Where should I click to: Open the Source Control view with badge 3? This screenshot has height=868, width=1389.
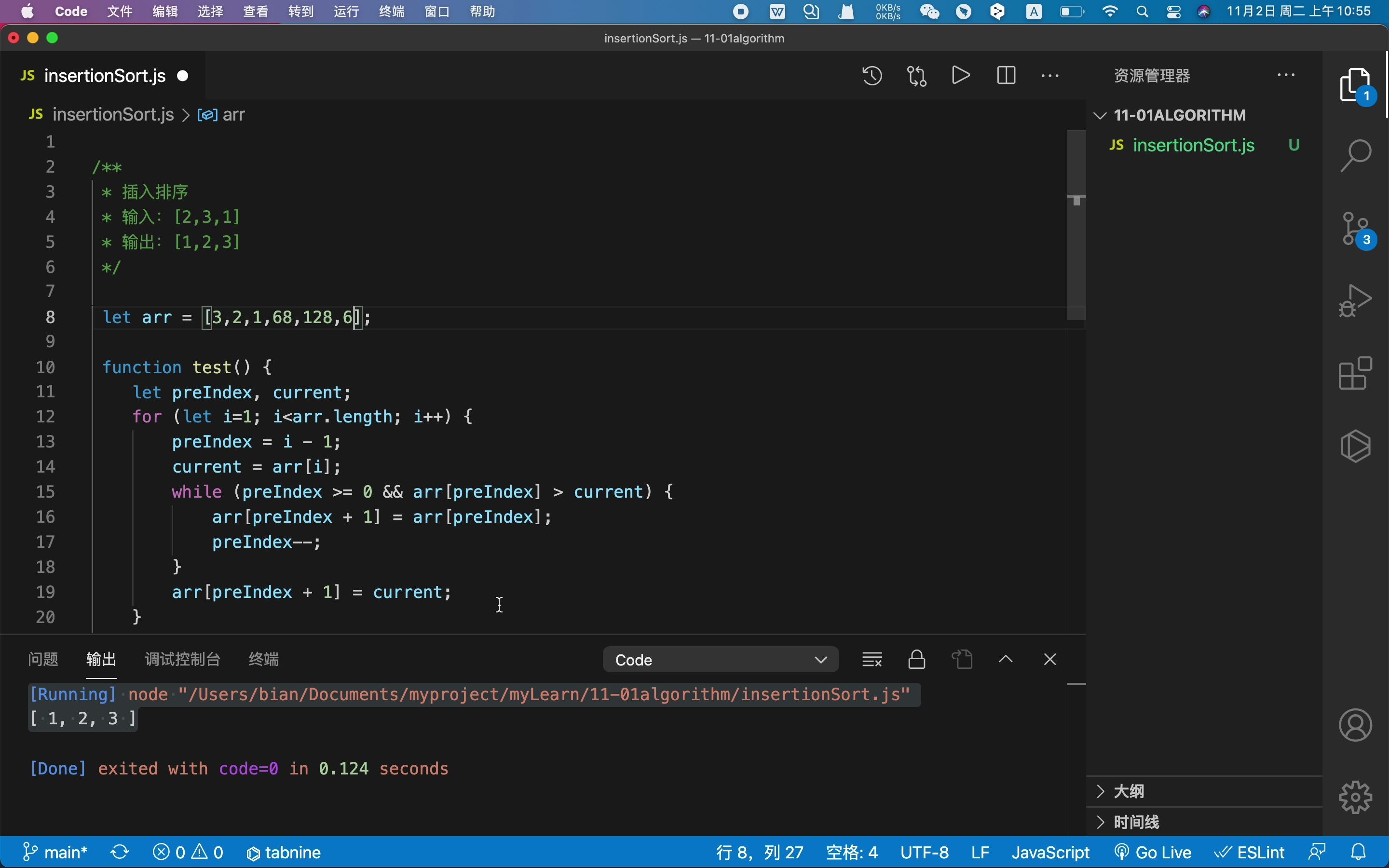point(1356,229)
